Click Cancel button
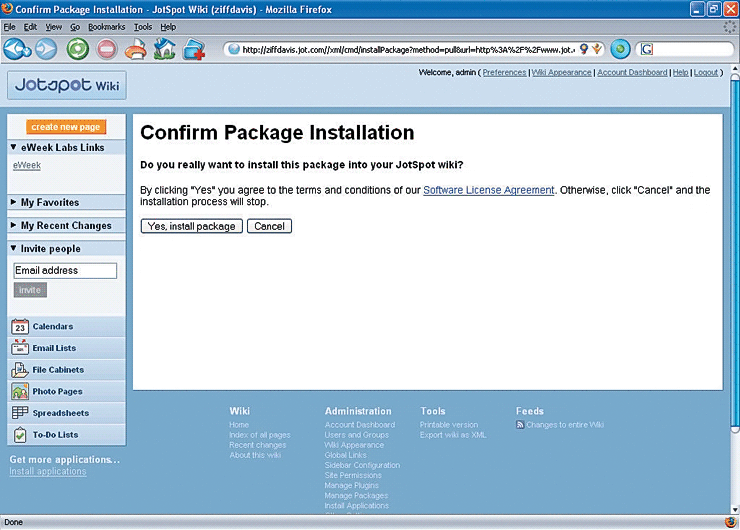This screenshot has width=740, height=530. (x=269, y=226)
